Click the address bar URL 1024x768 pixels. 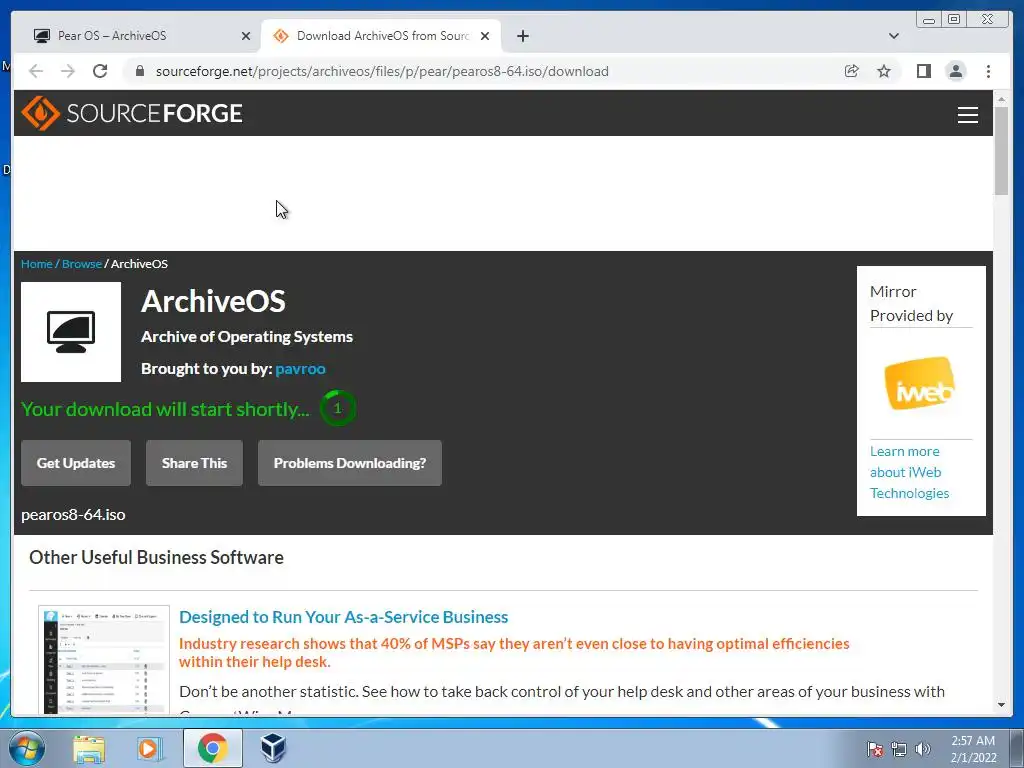click(x=382, y=71)
